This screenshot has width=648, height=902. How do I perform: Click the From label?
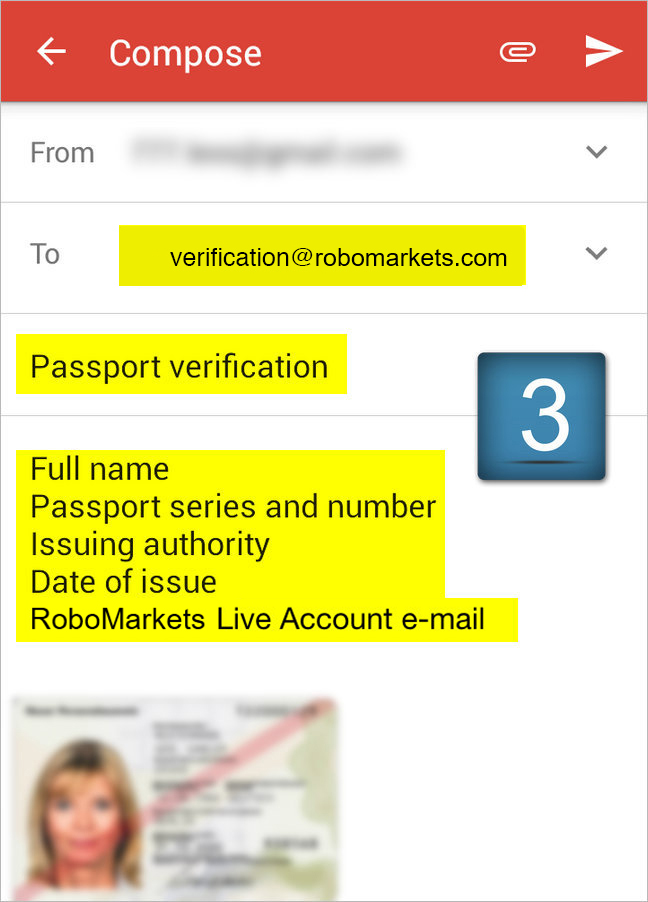click(62, 152)
